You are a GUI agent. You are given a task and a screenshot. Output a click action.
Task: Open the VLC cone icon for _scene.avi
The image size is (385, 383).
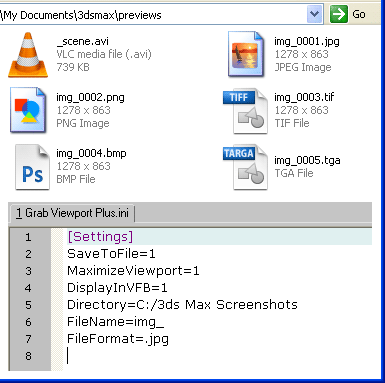pos(28,55)
